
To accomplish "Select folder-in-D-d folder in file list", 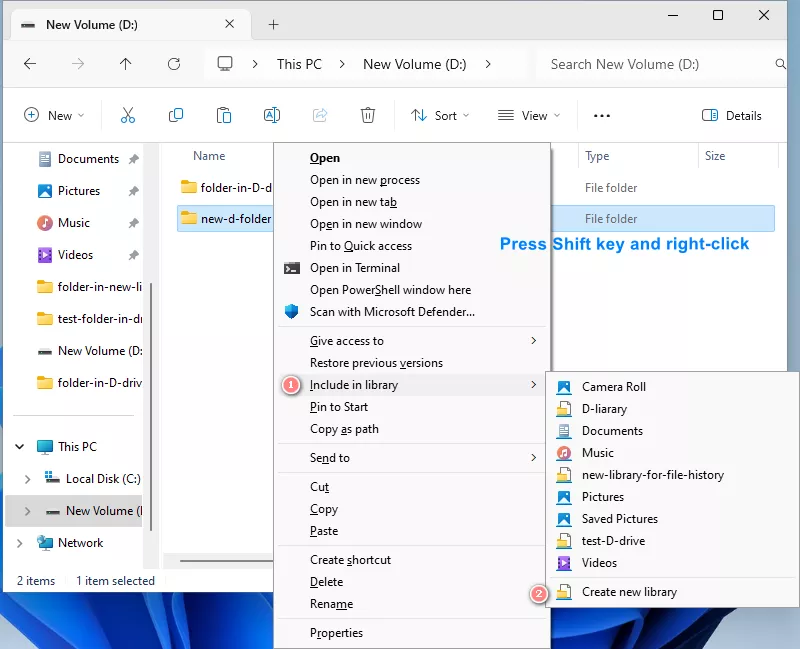I will pos(226,187).
